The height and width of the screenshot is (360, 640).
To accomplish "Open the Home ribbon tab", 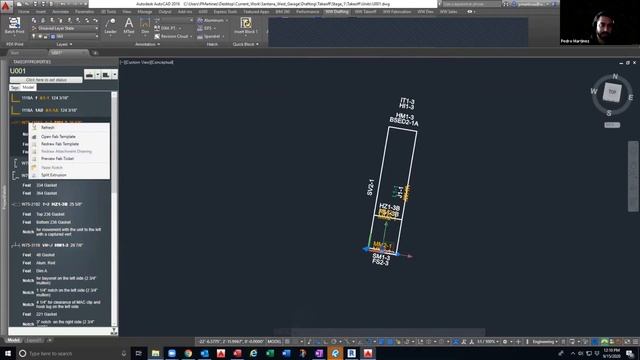I will (24, 12).
